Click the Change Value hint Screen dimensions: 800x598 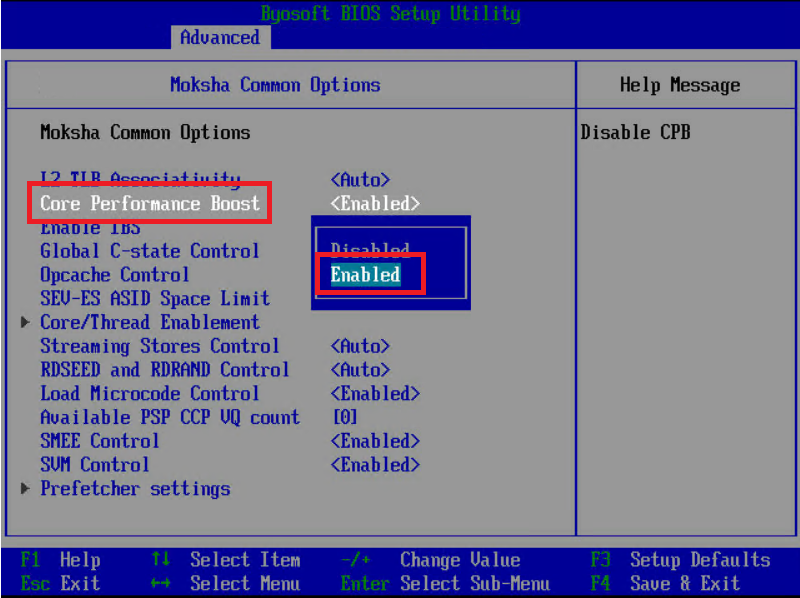coord(430,560)
